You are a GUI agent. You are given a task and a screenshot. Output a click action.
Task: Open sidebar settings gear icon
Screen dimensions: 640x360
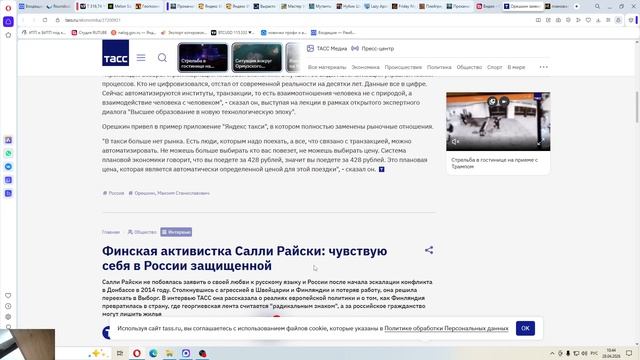pyautogui.click(x=8, y=317)
